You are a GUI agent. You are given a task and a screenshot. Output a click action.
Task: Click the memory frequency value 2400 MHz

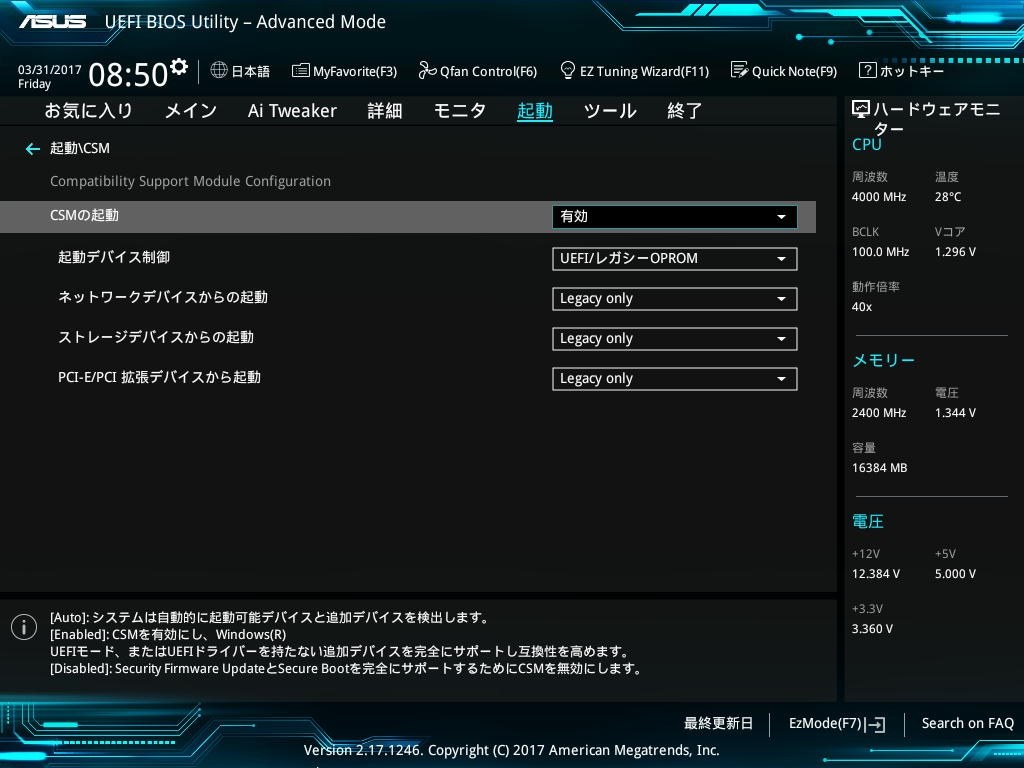point(878,413)
